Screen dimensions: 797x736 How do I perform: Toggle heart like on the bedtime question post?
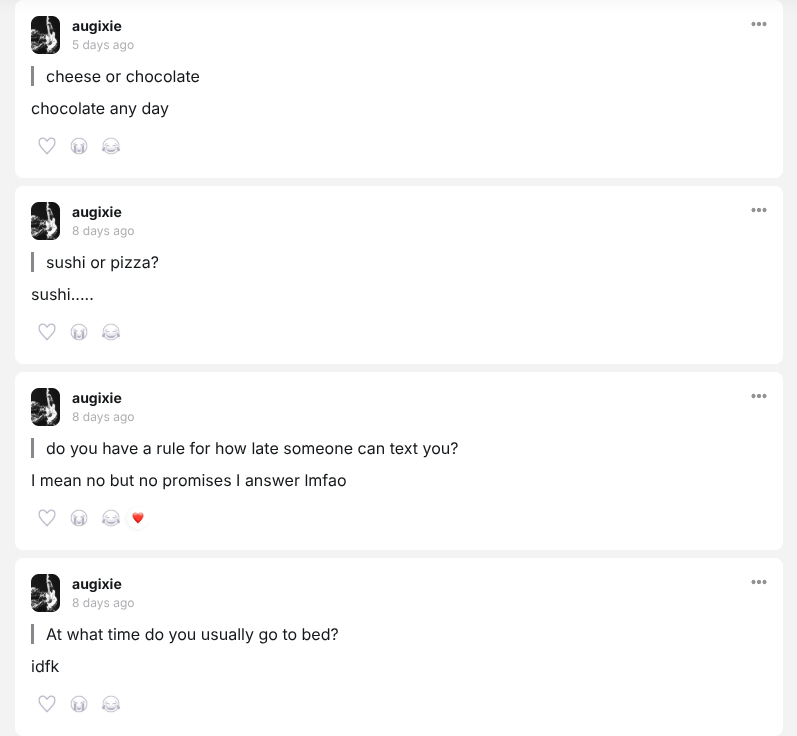47,704
